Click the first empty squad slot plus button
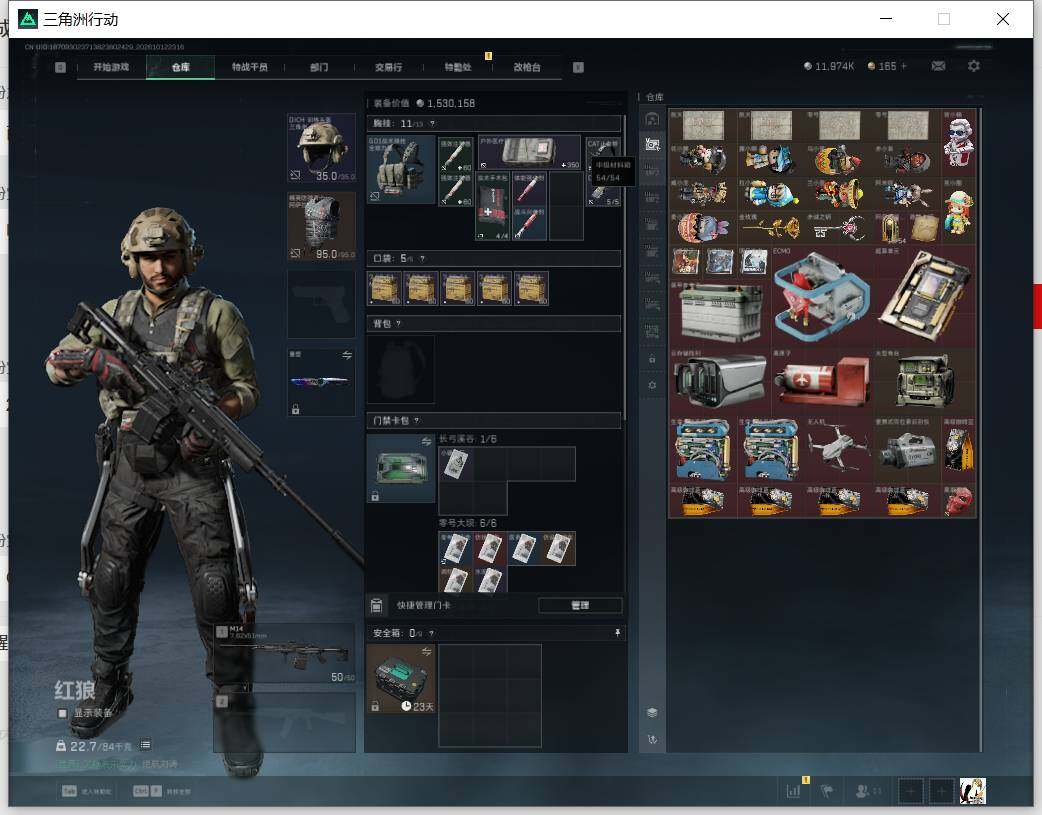The image size is (1042, 815). (910, 791)
